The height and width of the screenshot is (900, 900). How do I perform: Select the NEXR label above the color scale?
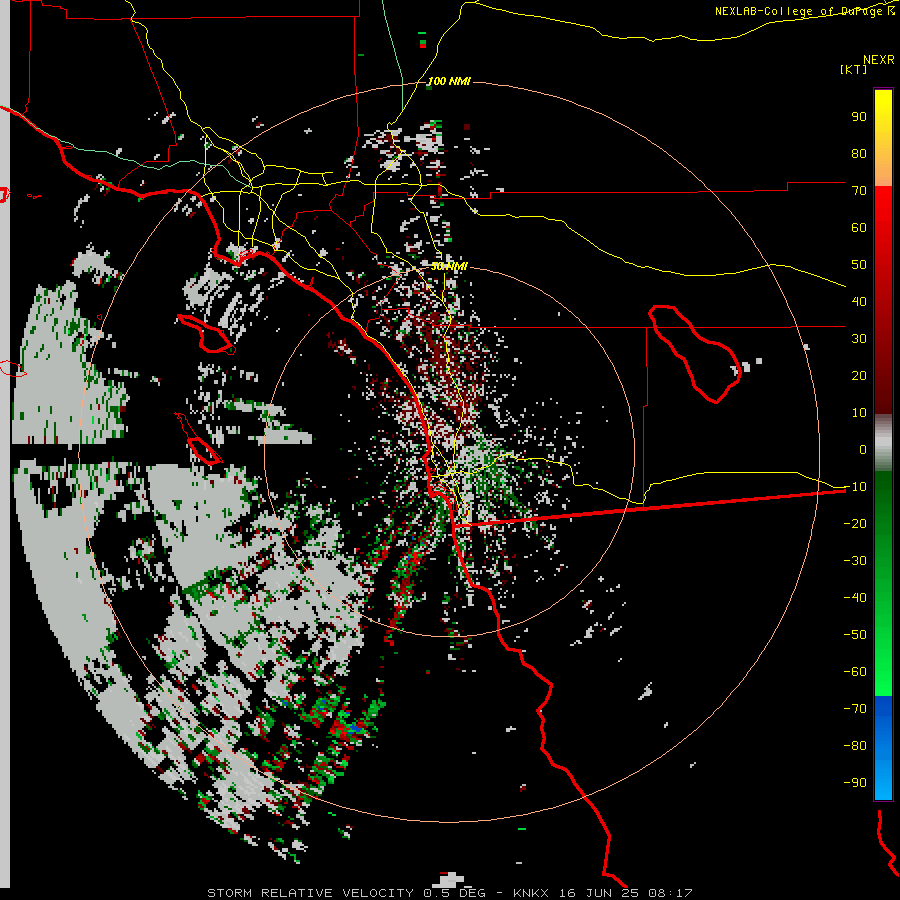[879, 60]
